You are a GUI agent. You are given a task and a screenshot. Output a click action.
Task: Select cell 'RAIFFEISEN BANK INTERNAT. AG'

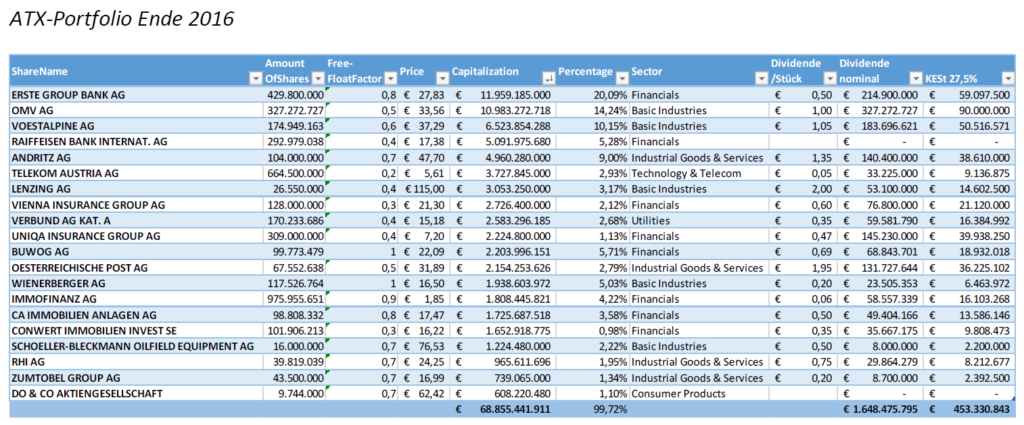136,142
